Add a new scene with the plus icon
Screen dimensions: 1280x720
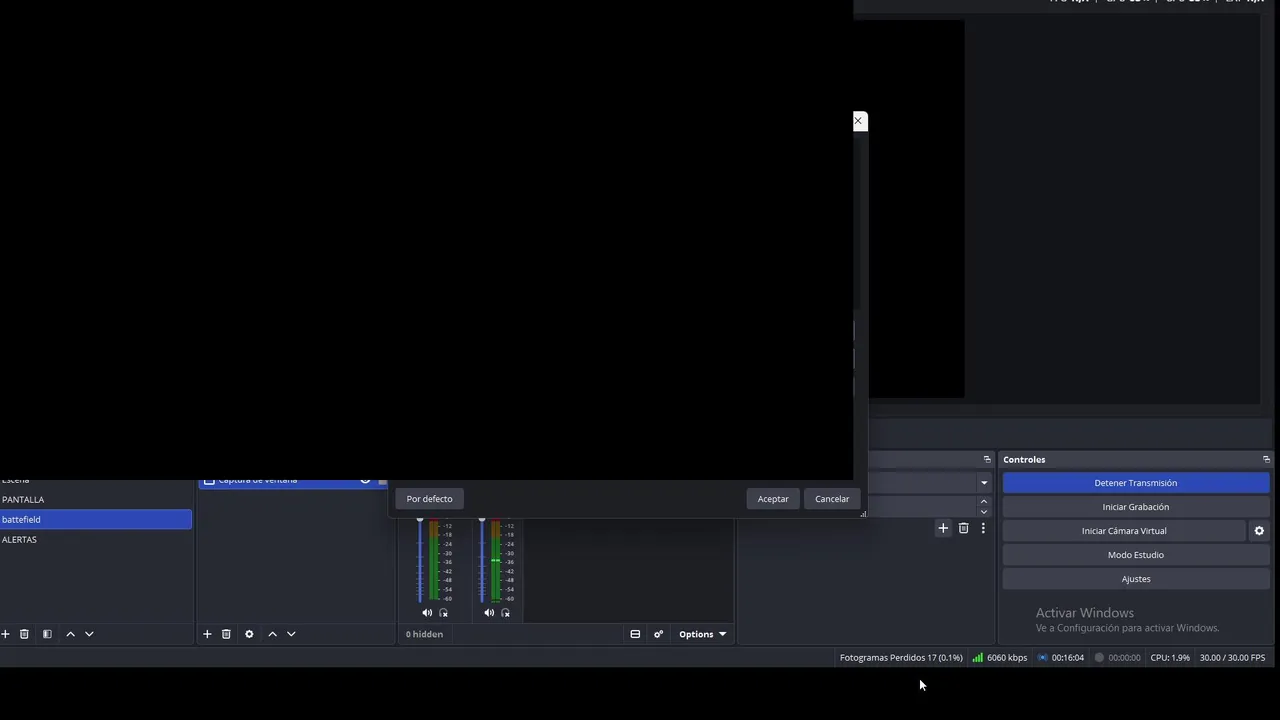(x=5, y=634)
